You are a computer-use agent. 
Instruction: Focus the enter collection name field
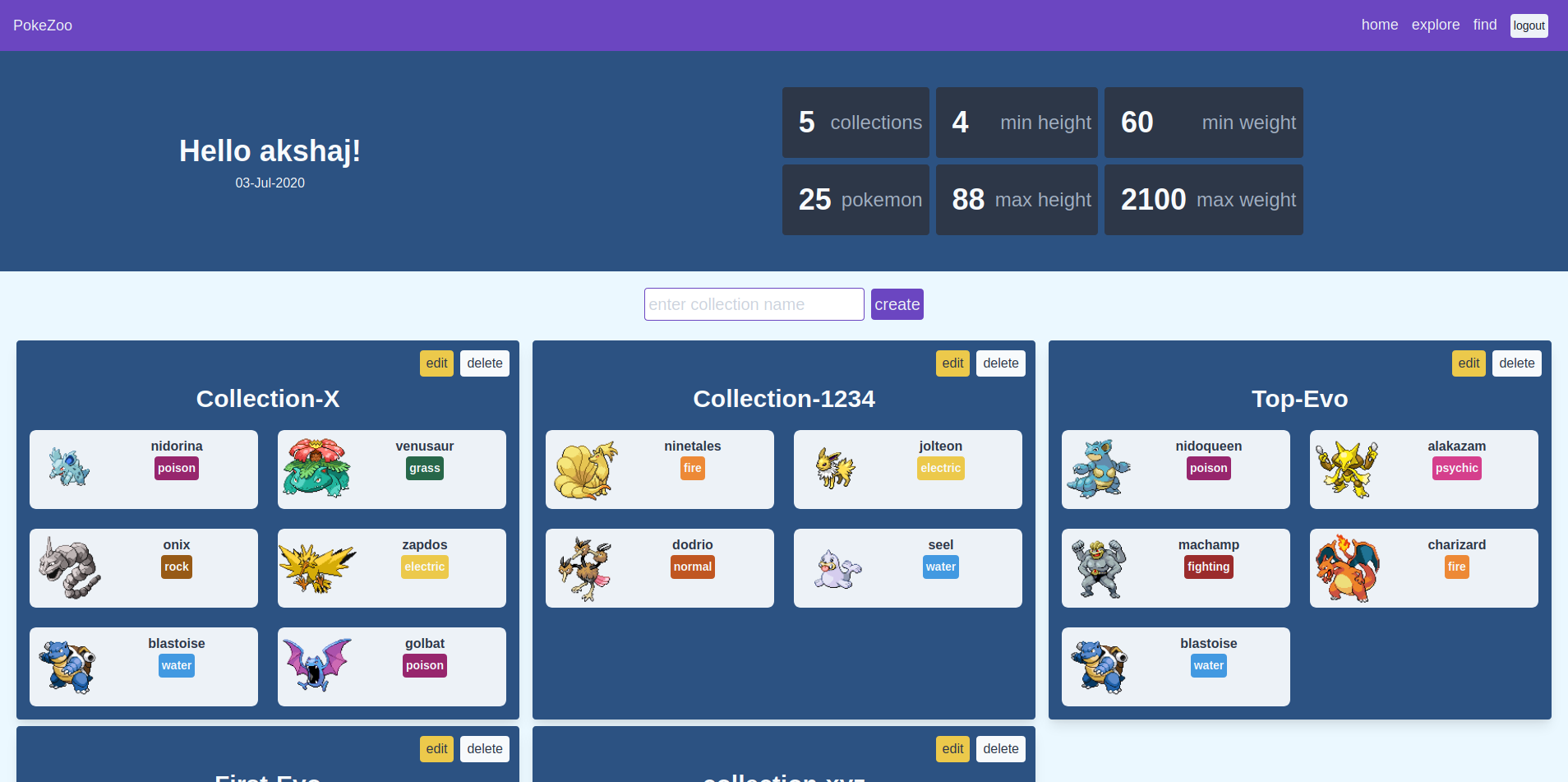pyautogui.click(x=754, y=304)
